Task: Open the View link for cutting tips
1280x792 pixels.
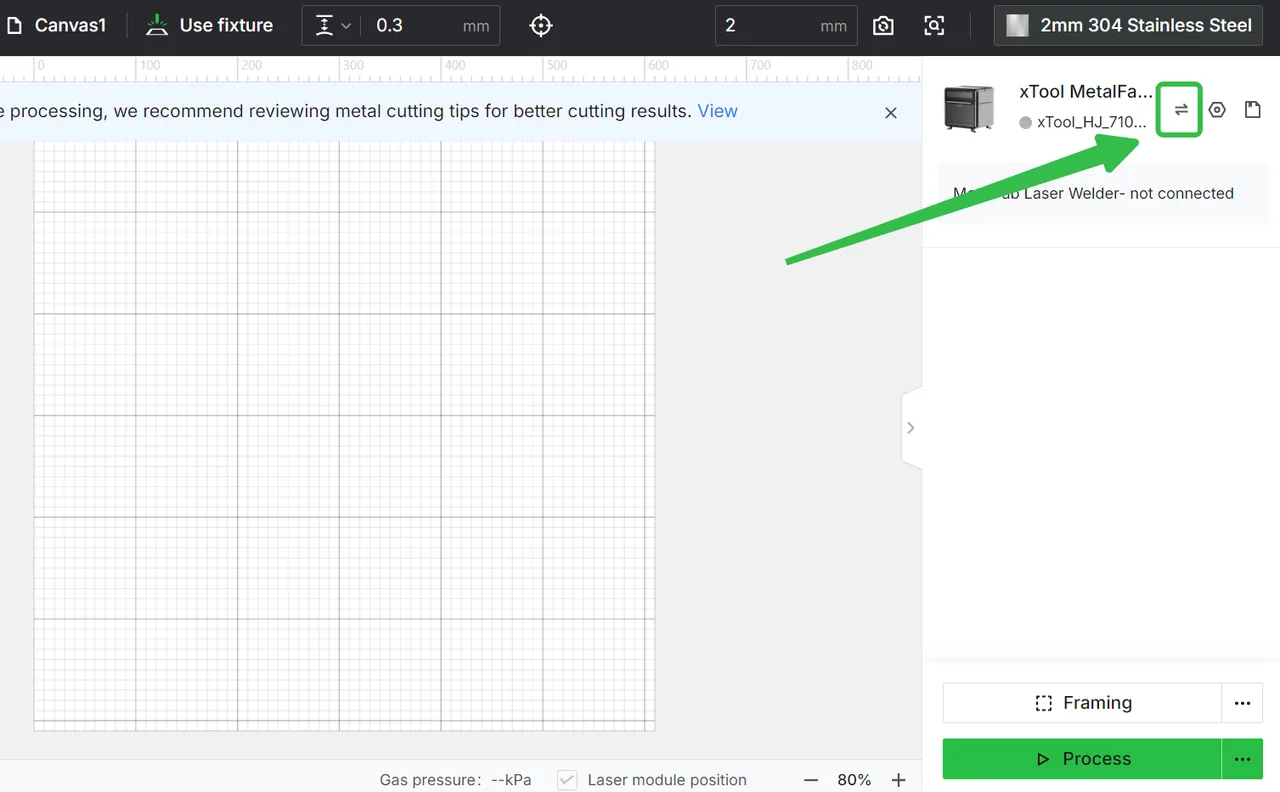Action: click(x=717, y=111)
